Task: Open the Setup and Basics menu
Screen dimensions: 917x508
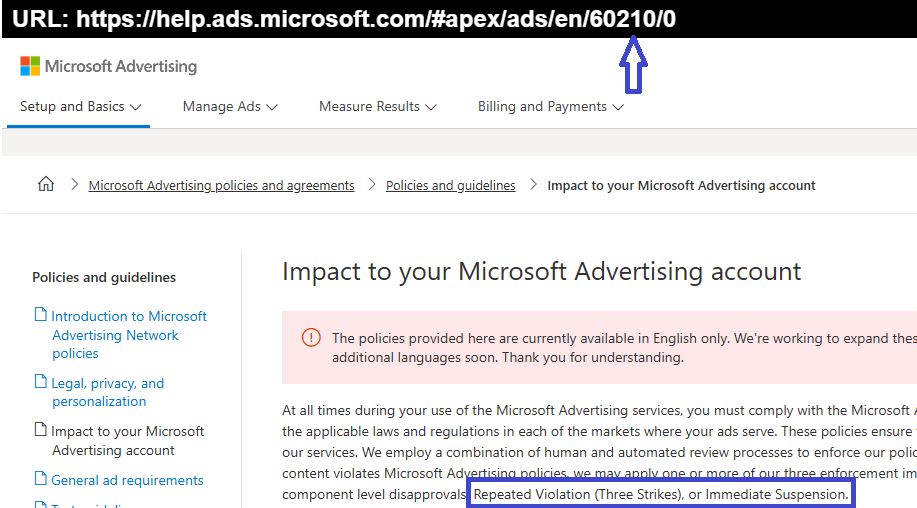Action: (x=81, y=106)
